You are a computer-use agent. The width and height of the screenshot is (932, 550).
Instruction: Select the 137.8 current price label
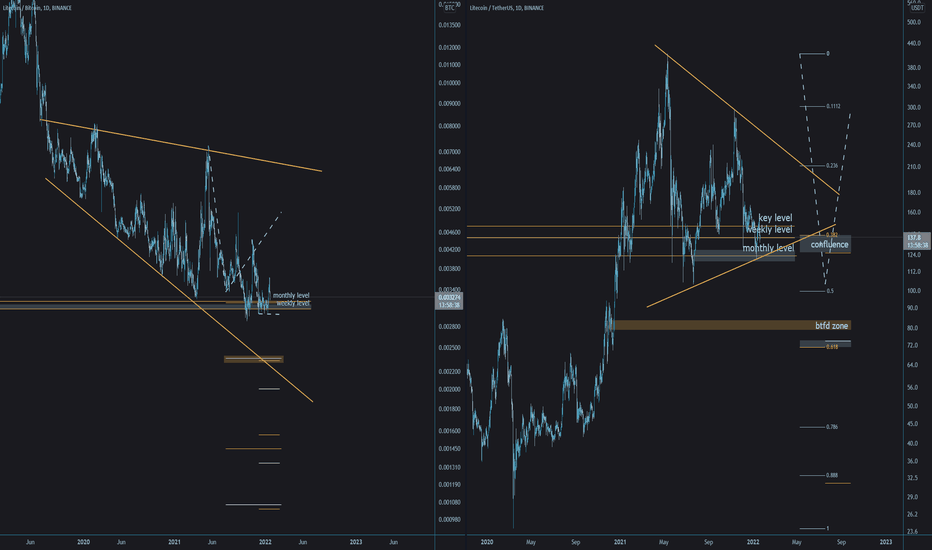(x=918, y=241)
